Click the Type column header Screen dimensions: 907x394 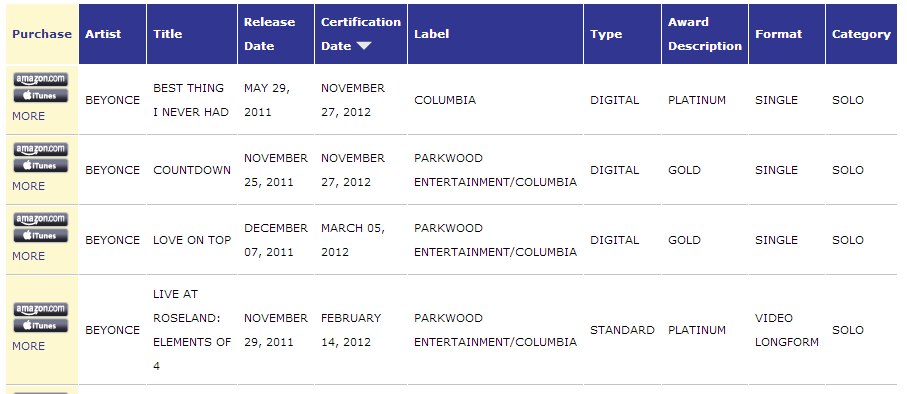click(606, 34)
